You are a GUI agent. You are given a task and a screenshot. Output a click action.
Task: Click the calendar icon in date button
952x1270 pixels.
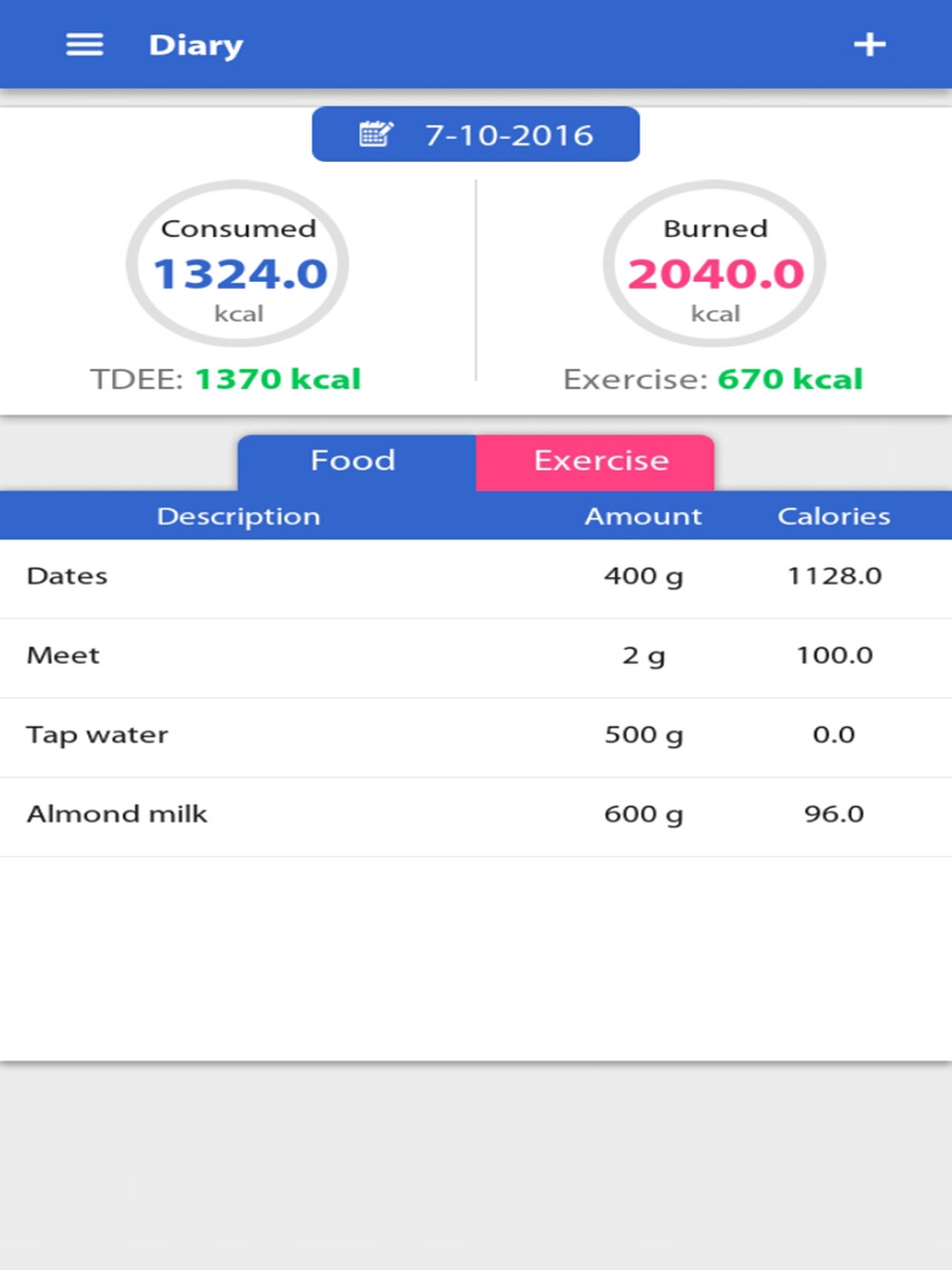coord(376,134)
